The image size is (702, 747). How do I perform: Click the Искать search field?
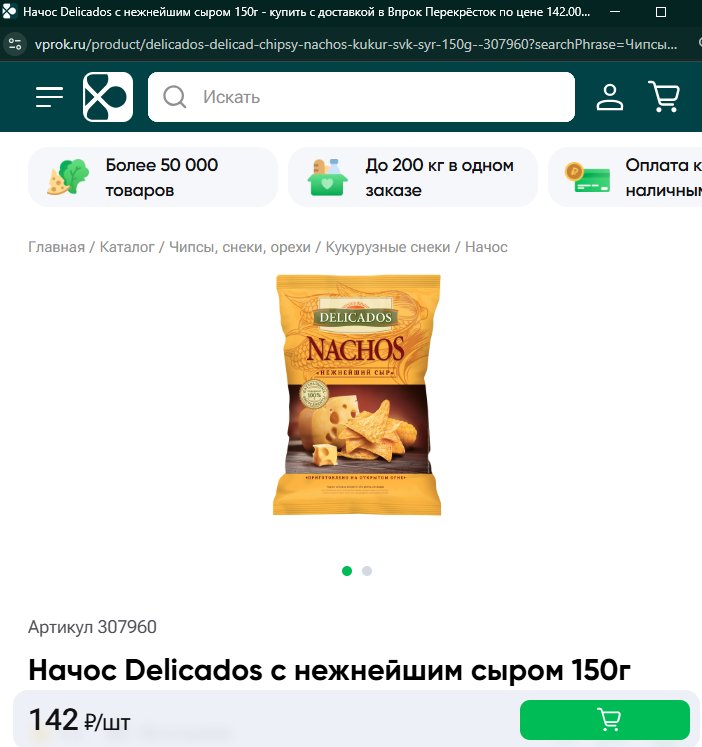(361, 97)
